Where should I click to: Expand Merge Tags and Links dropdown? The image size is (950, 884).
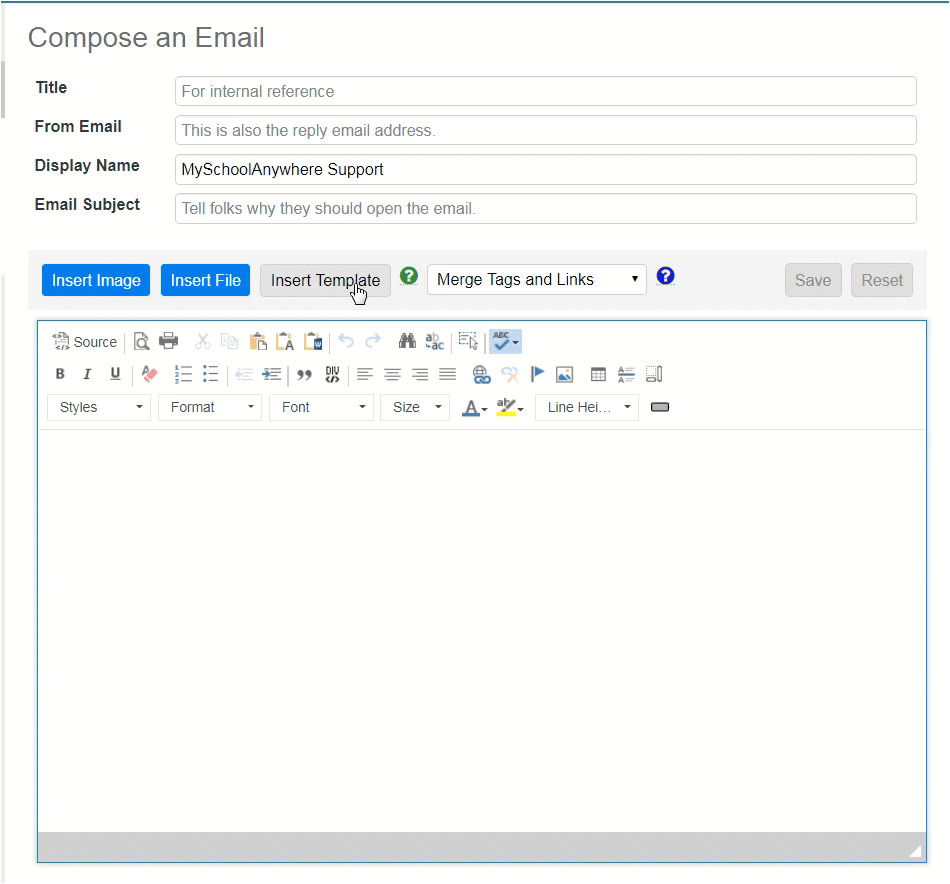[537, 280]
